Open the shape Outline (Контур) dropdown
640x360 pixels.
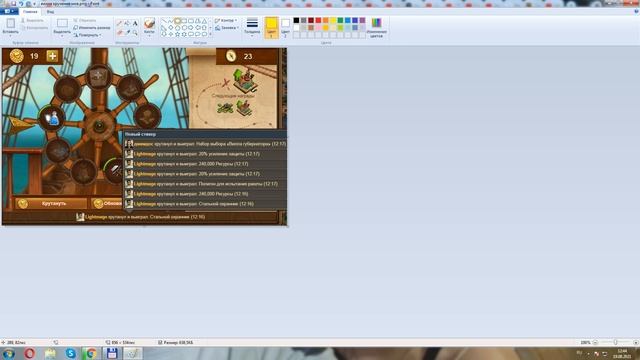pos(226,20)
